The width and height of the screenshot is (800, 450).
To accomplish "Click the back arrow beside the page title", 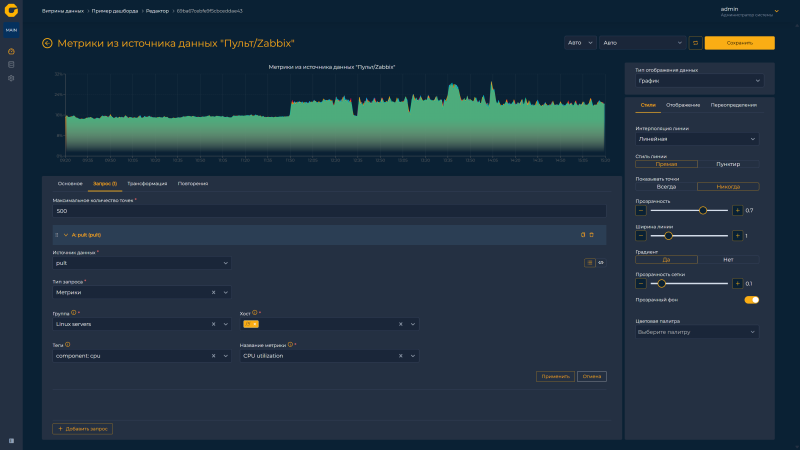I will (x=47, y=43).
